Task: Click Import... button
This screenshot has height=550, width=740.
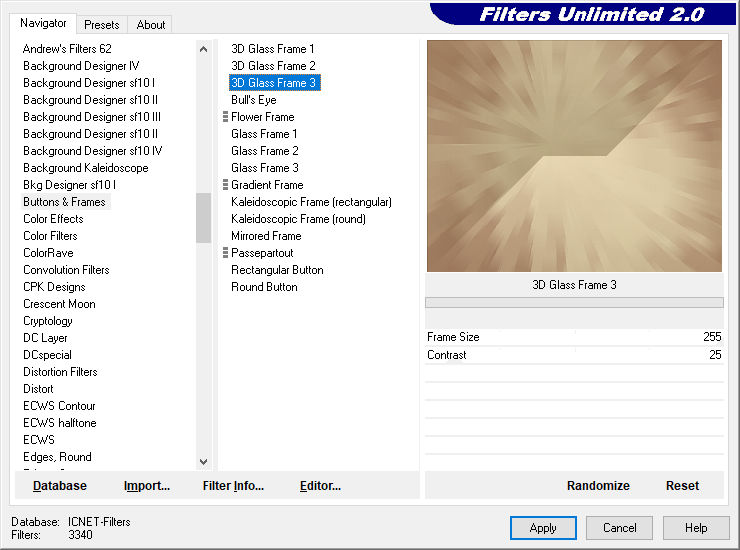Action: [147, 485]
